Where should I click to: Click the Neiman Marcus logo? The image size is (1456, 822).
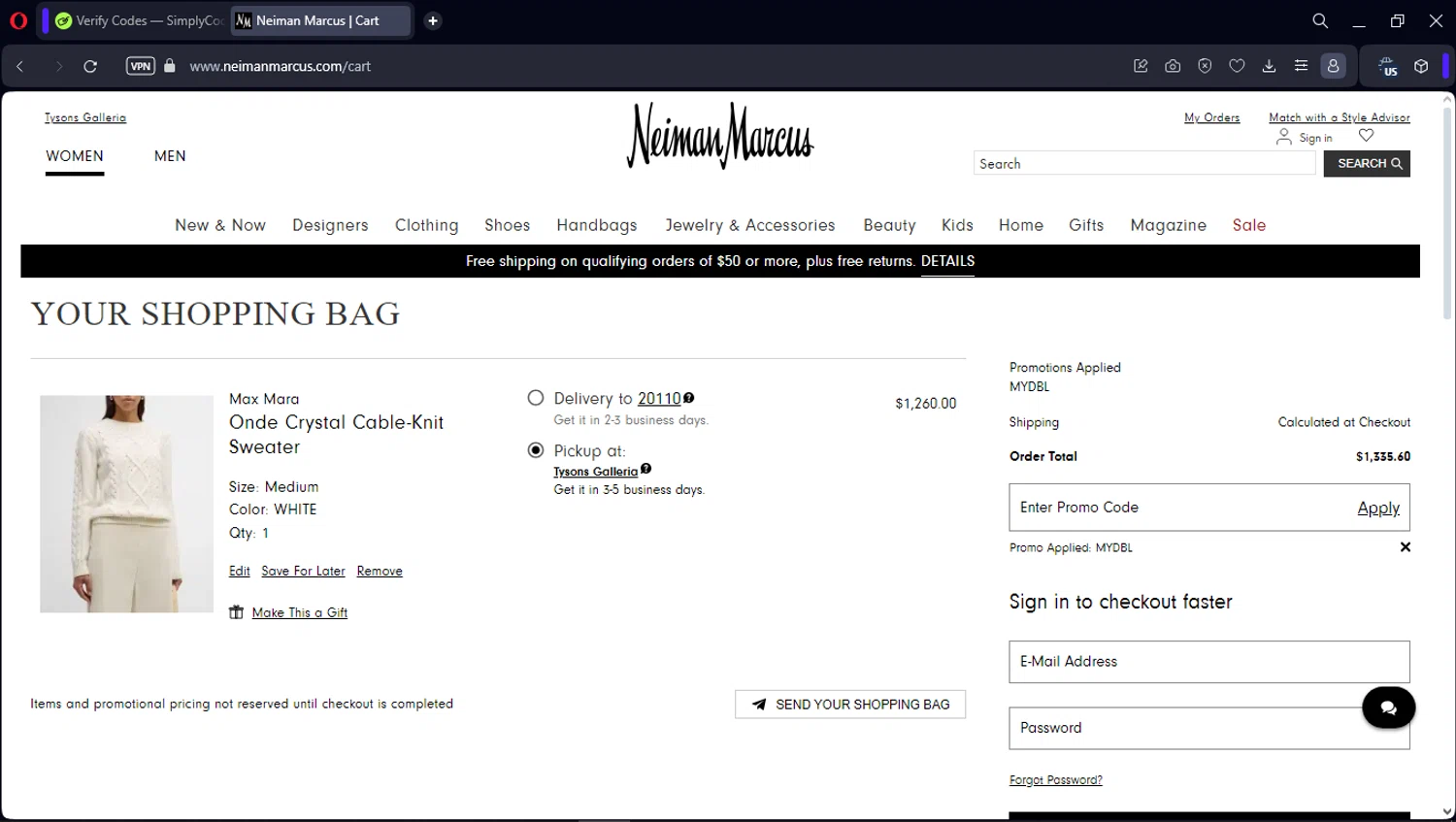tap(720, 136)
